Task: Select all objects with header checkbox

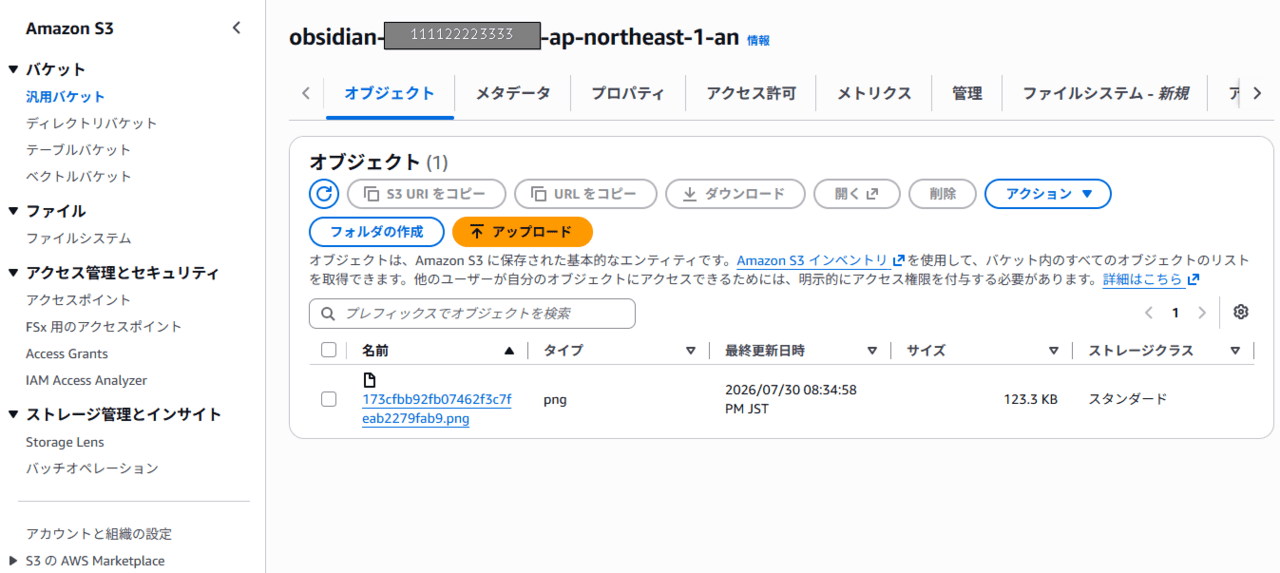Action: [x=329, y=350]
